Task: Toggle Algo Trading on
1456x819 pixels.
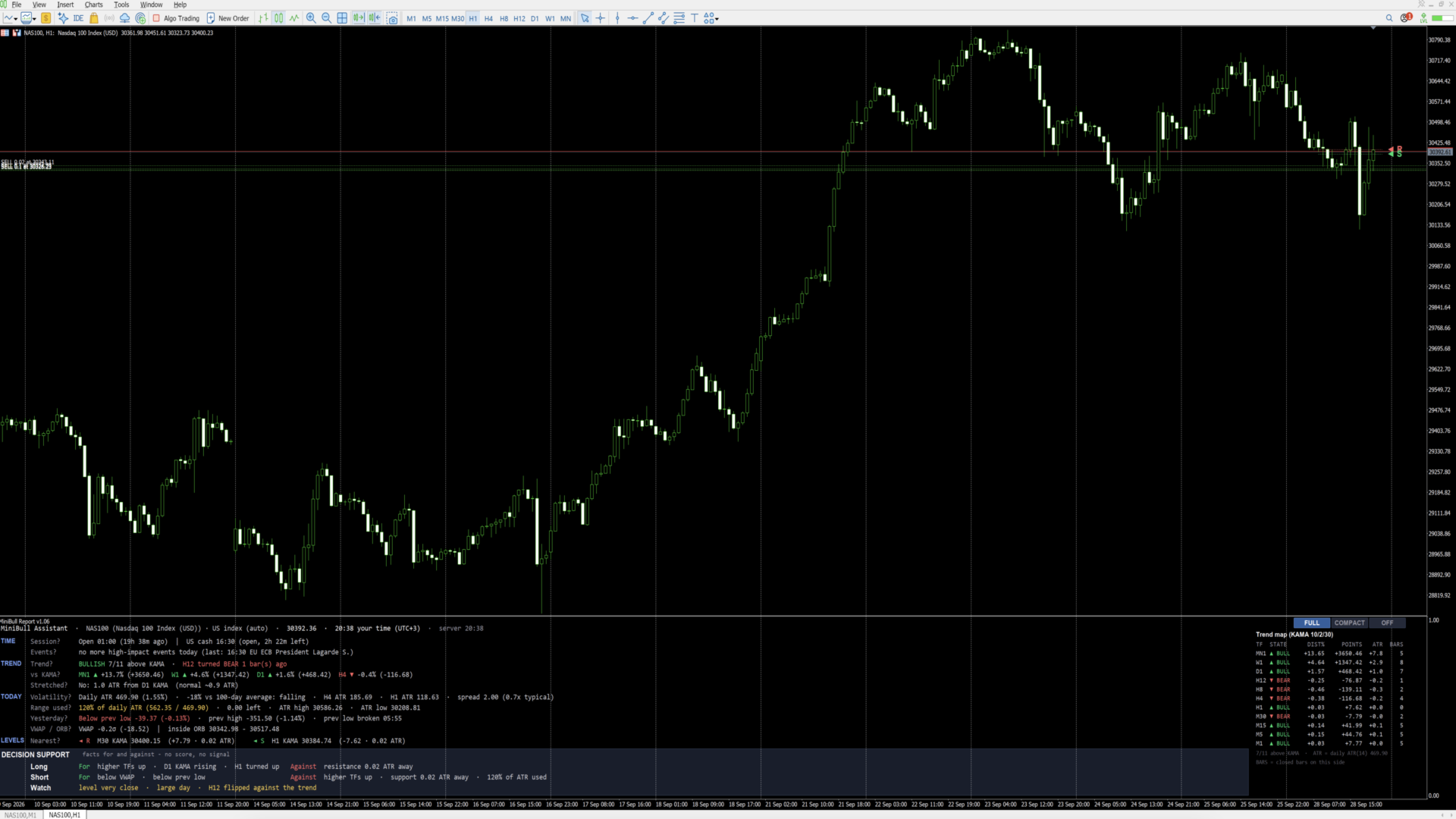Action: 176,18
